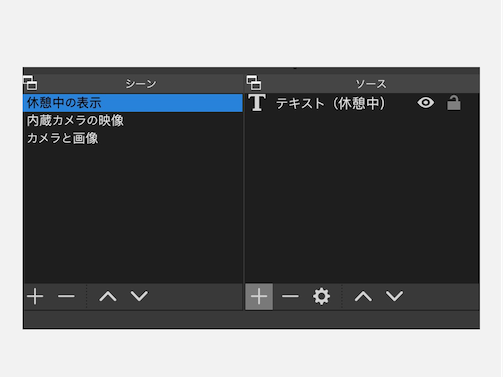Select the カメラと画像 scene
This screenshot has height=377, width=503.
pos(133,138)
